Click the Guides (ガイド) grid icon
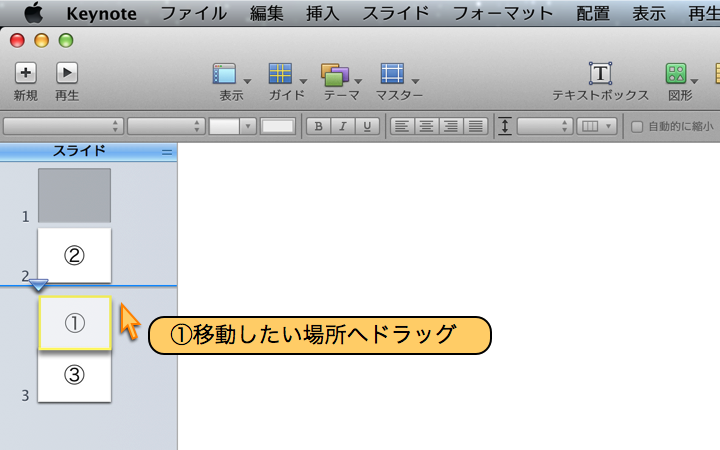The height and width of the screenshot is (450, 720). tap(280, 73)
